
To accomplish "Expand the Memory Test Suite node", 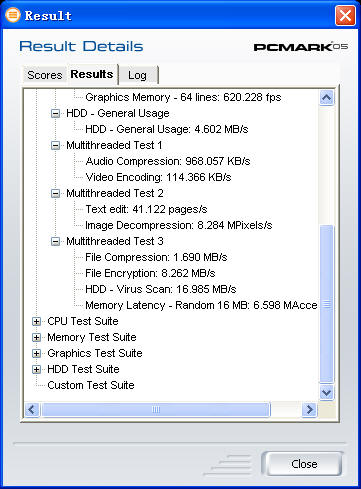I will (x=36, y=337).
